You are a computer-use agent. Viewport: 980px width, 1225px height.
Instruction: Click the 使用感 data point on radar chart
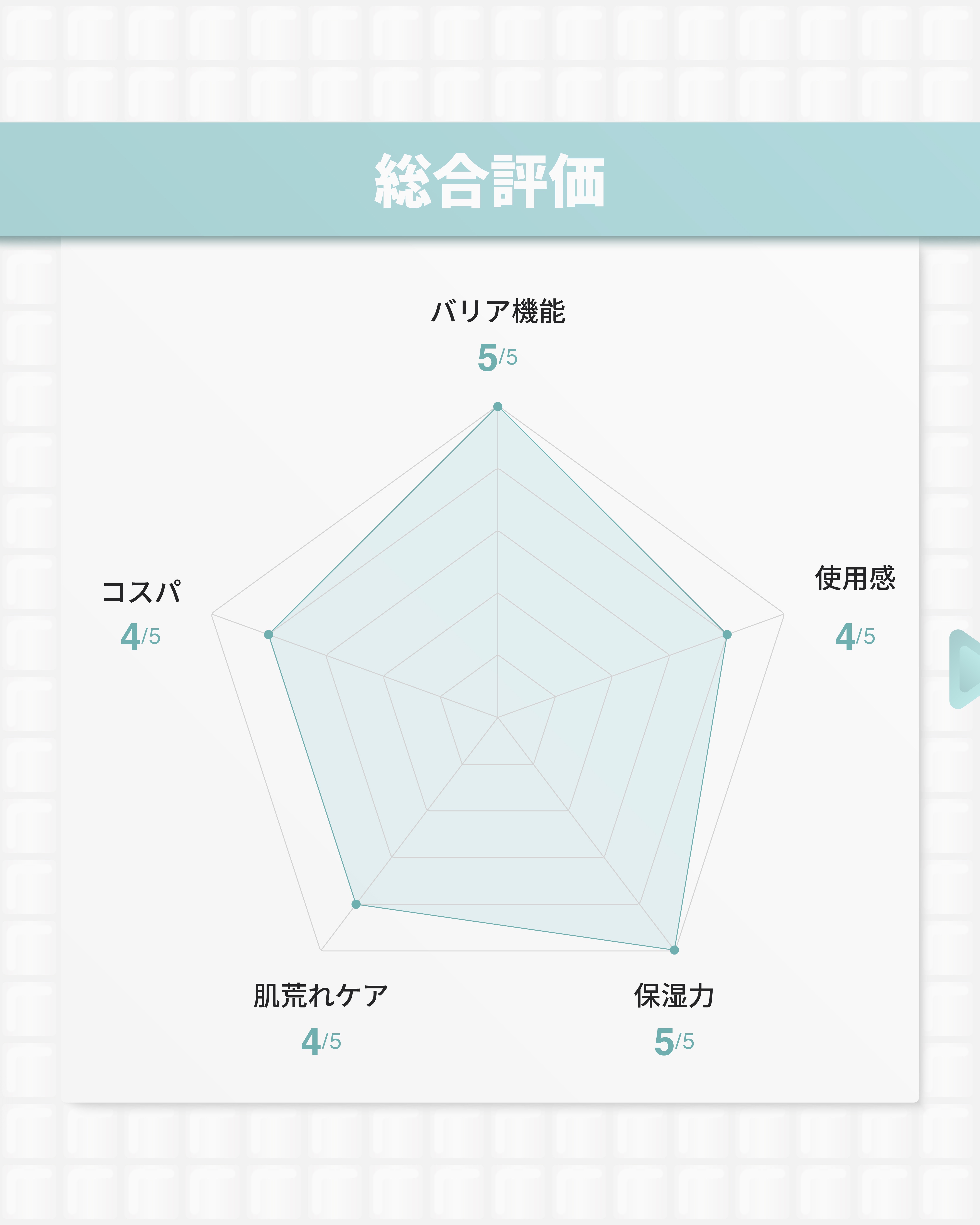point(727,634)
